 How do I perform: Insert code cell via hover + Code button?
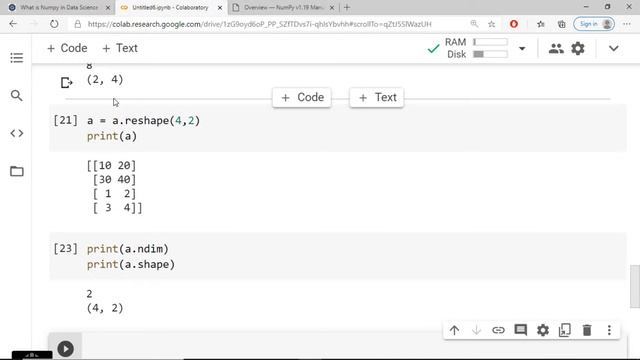pyautogui.click(x=302, y=98)
